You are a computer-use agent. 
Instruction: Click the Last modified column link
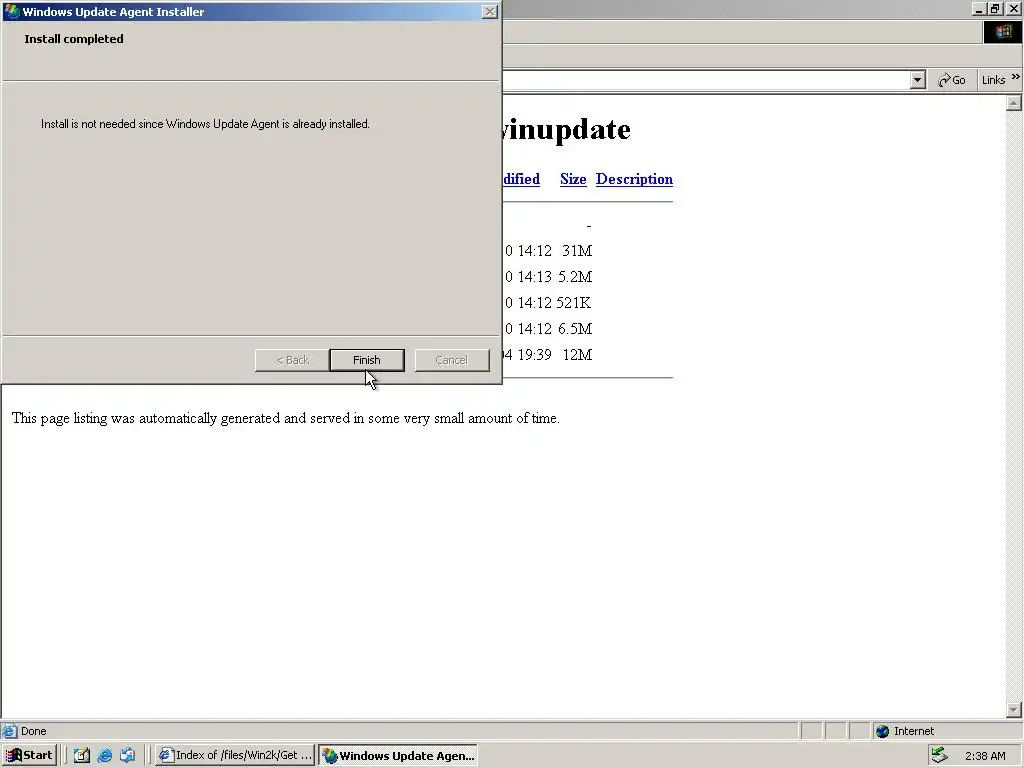521,179
